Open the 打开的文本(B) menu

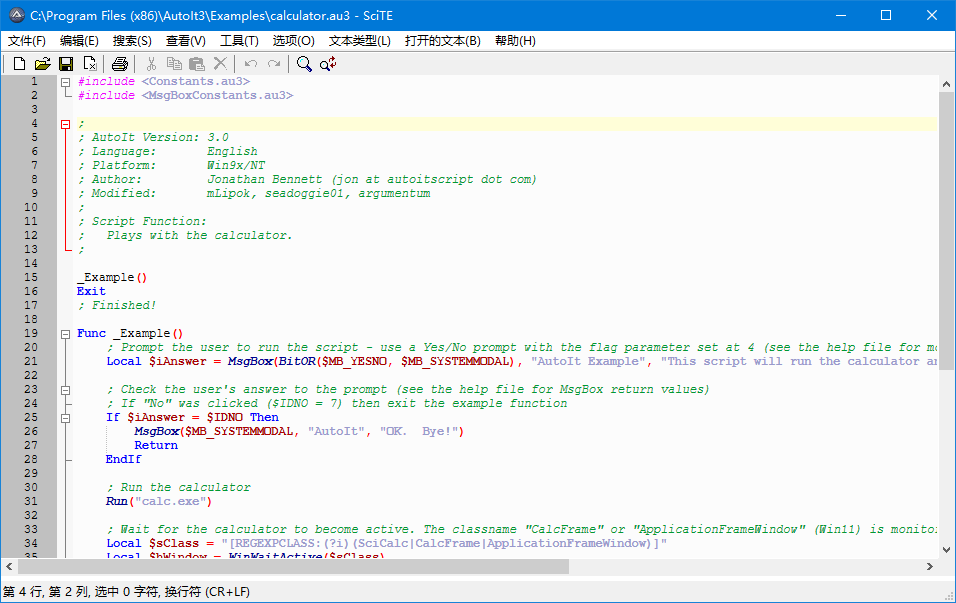[443, 41]
